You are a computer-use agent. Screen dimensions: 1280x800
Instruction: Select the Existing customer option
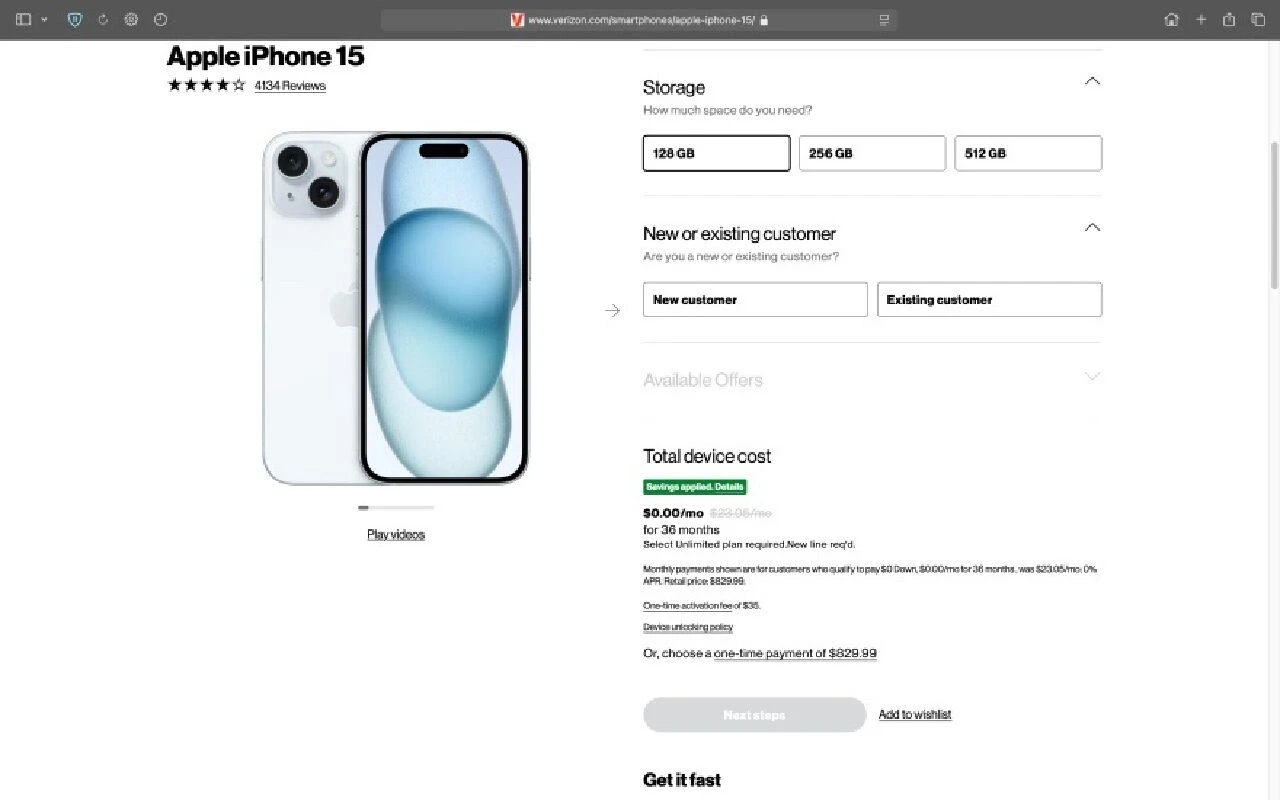pos(989,299)
